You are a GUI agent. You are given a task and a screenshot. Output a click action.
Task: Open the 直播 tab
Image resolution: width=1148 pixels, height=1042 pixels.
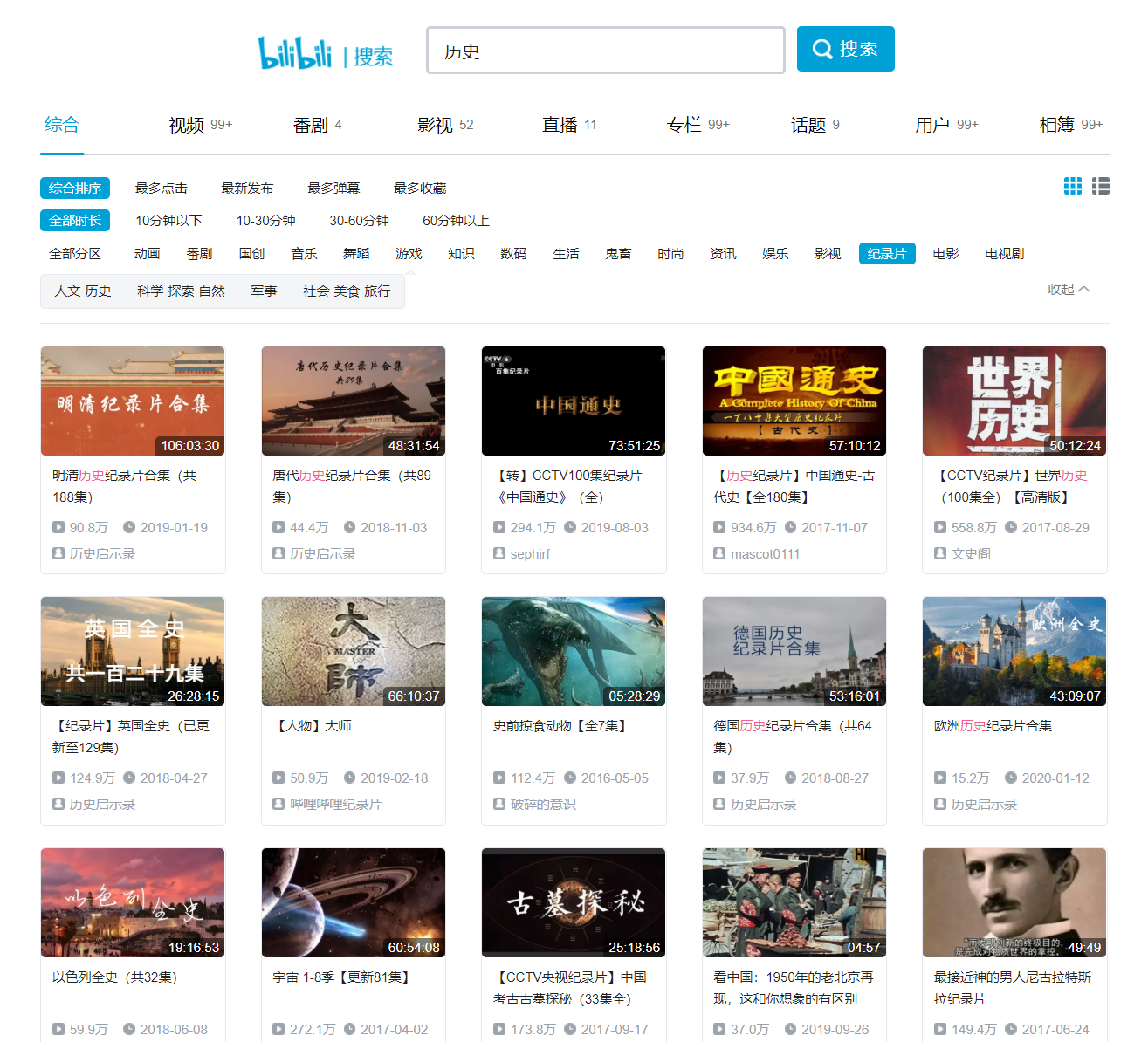pos(560,124)
